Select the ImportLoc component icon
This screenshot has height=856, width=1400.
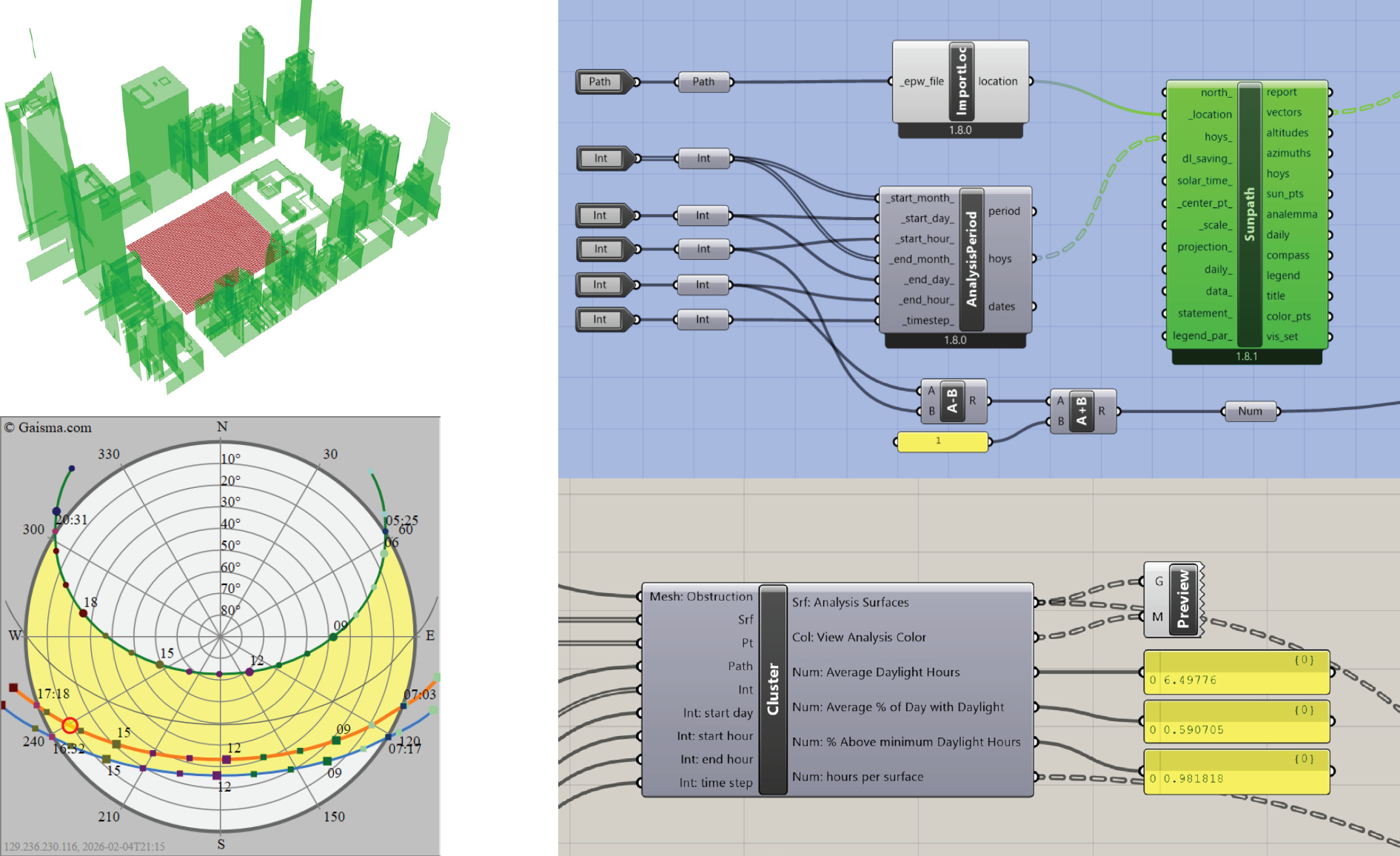pos(961,81)
